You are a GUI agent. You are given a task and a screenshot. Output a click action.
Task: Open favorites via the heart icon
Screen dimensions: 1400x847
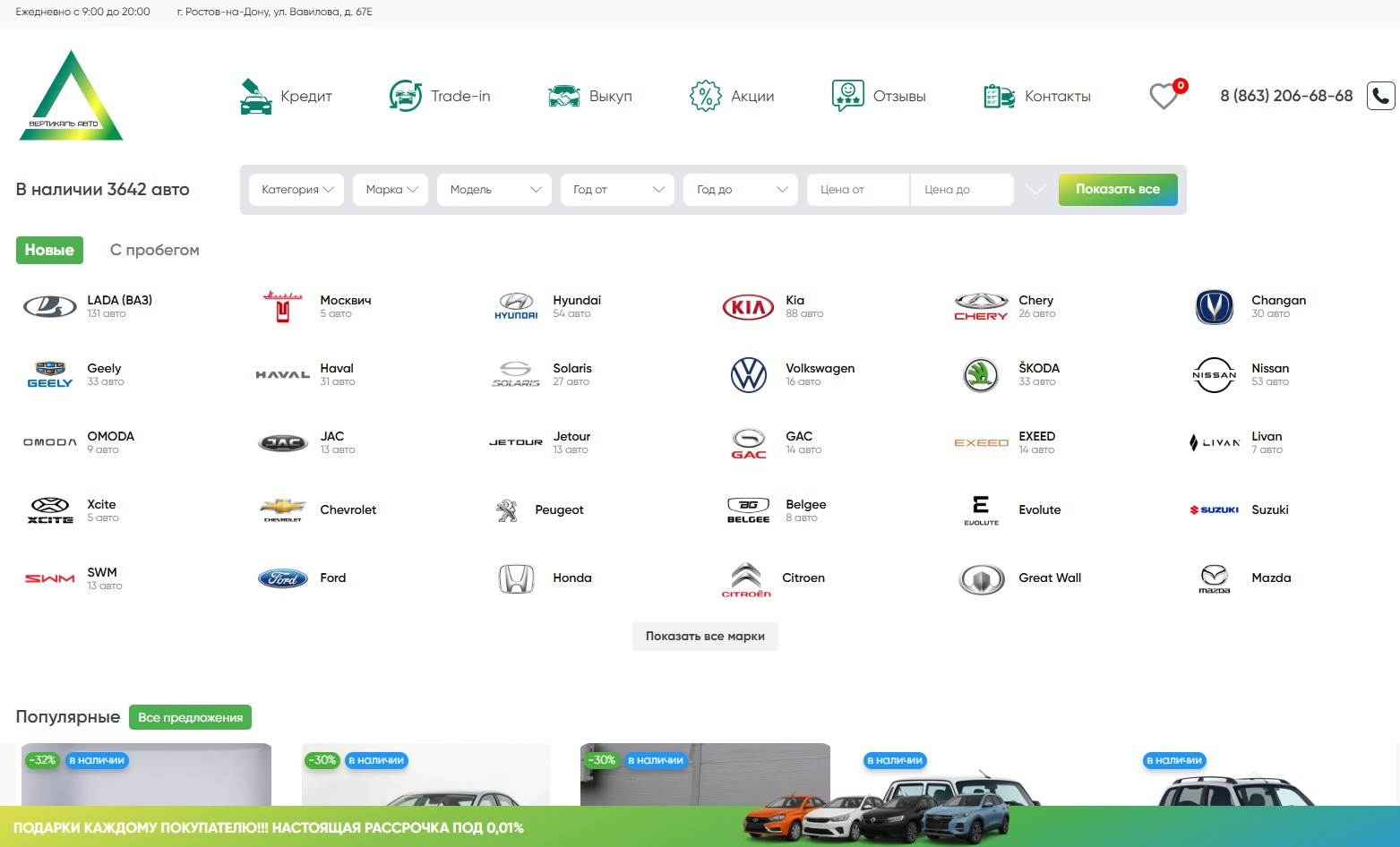coord(1164,96)
